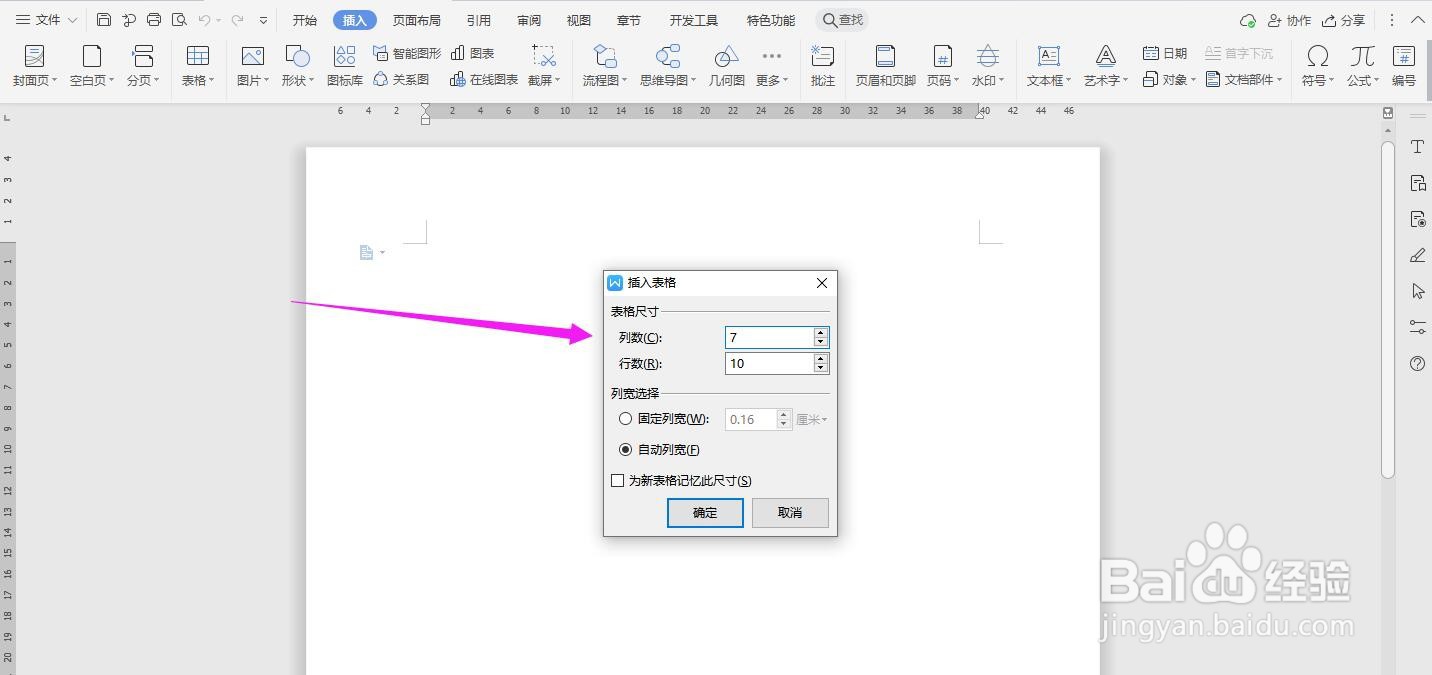
Task: Insert a comment (批注)
Action: click(x=823, y=66)
